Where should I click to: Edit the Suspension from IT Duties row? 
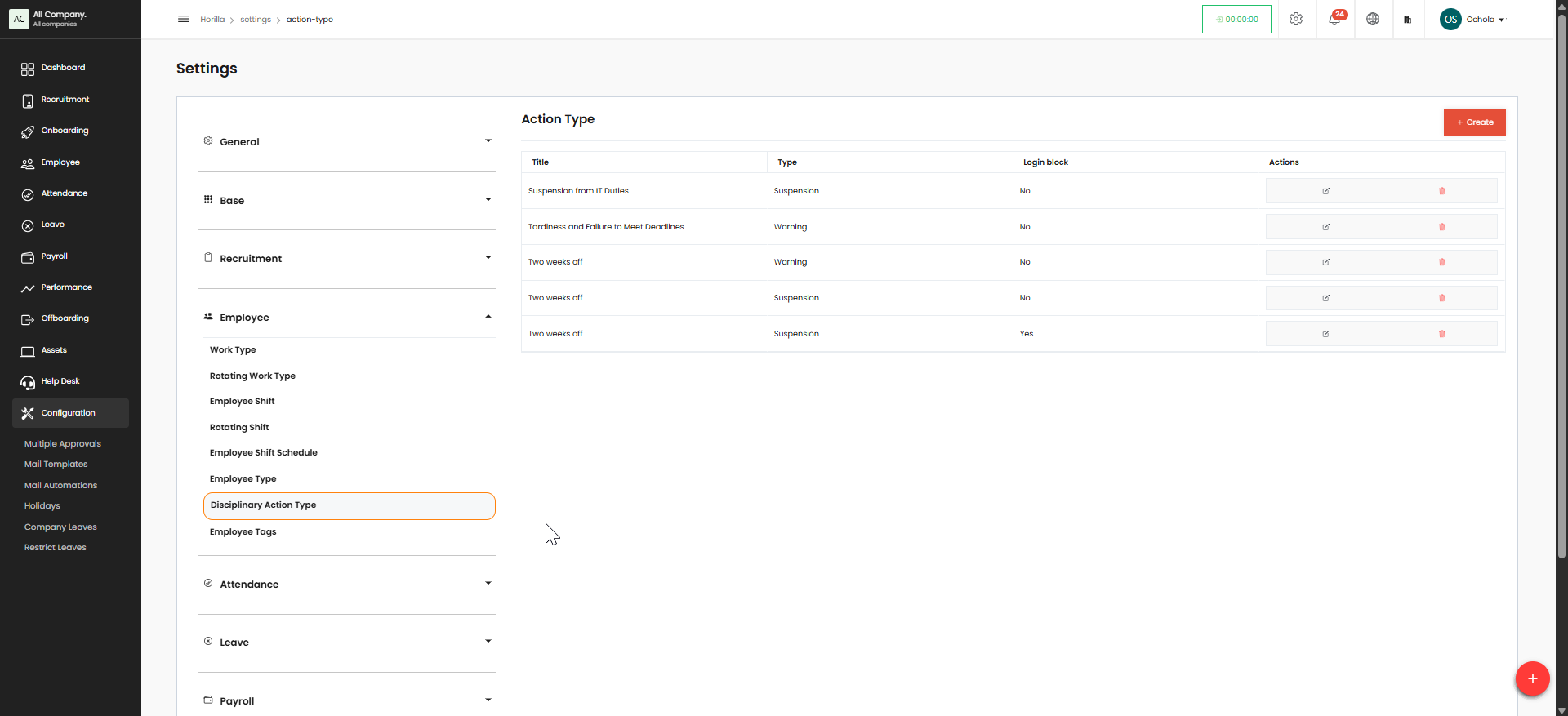(x=1325, y=191)
